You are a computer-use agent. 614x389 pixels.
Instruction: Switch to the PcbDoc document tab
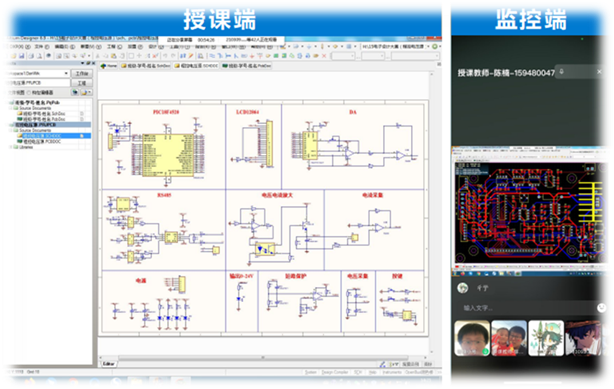click(247, 66)
